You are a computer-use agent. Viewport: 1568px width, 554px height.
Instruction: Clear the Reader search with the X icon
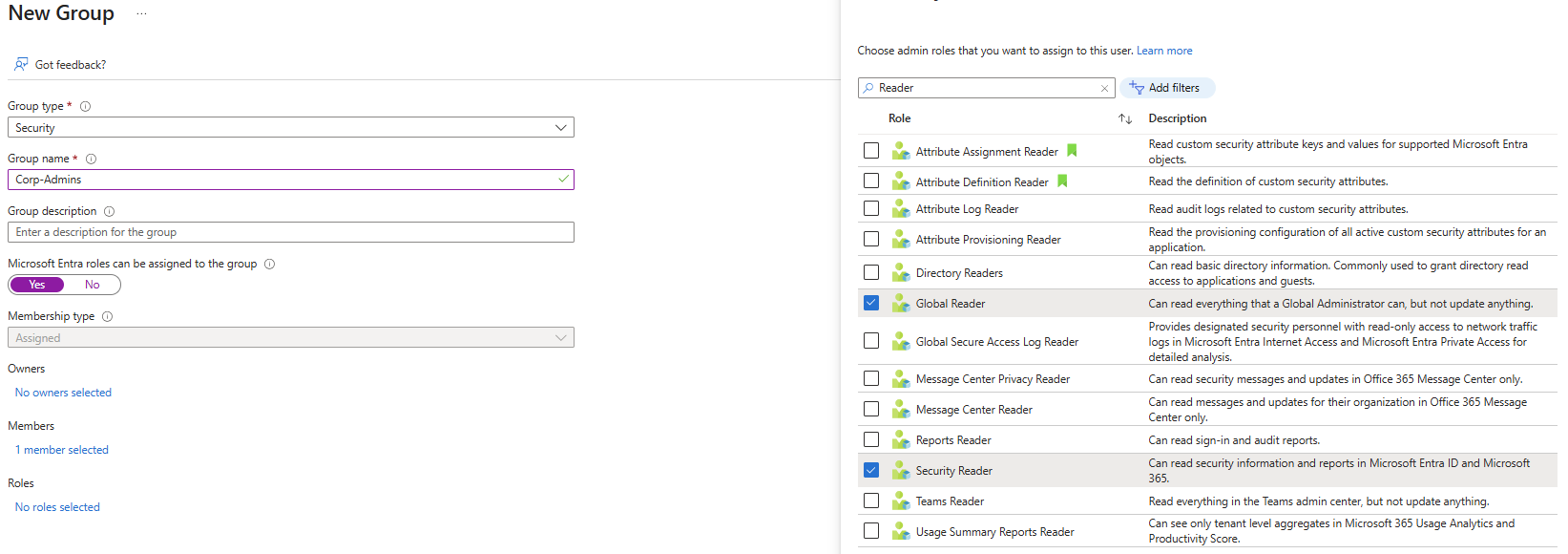coord(1104,88)
